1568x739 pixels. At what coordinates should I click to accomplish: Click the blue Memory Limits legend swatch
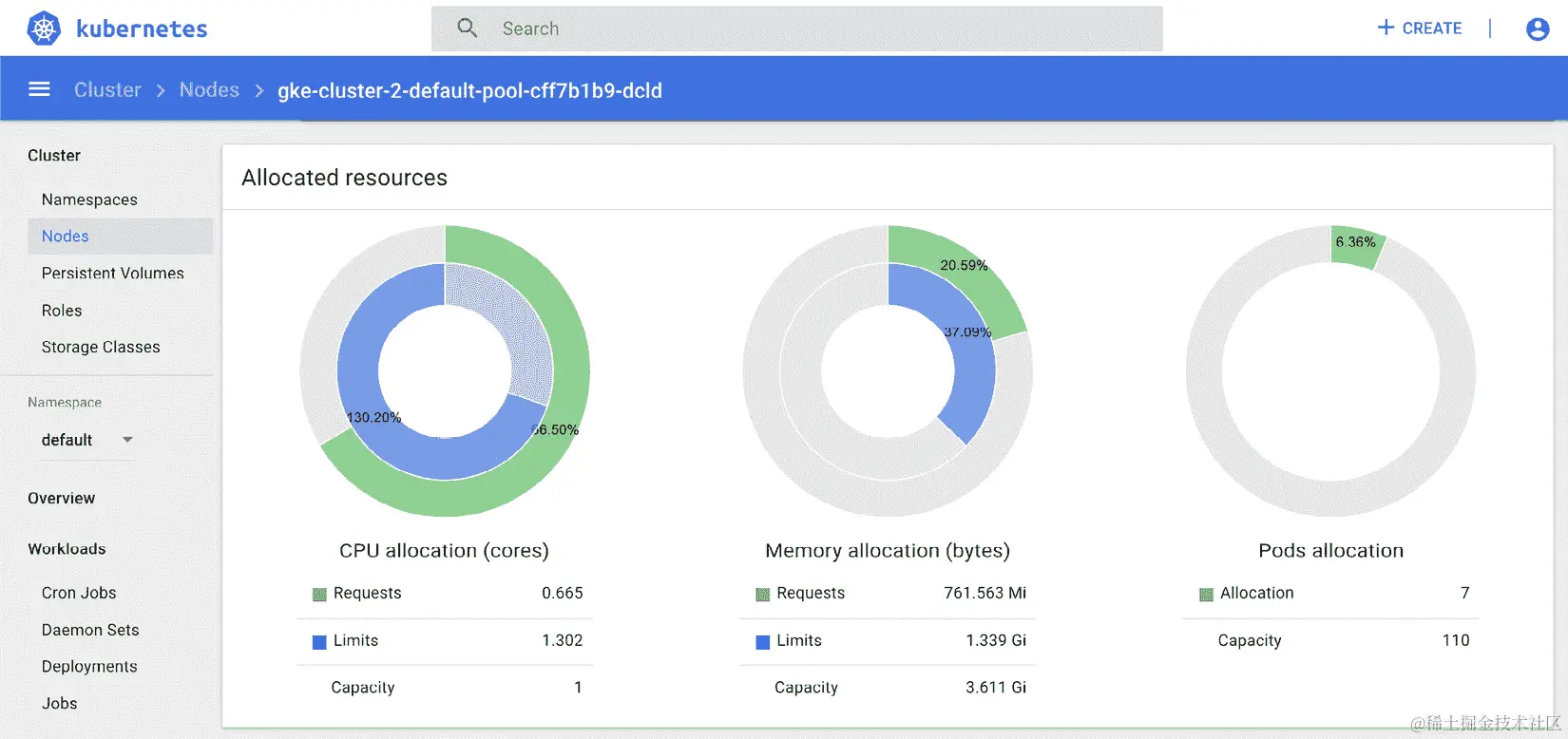click(762, 642)
